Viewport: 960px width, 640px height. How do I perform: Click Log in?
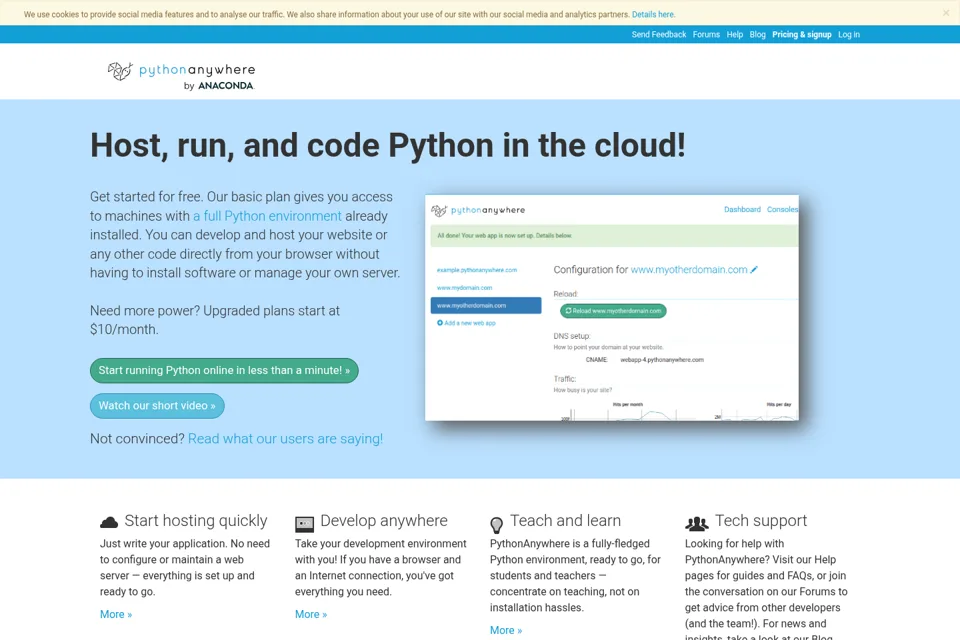pos(849,34)
